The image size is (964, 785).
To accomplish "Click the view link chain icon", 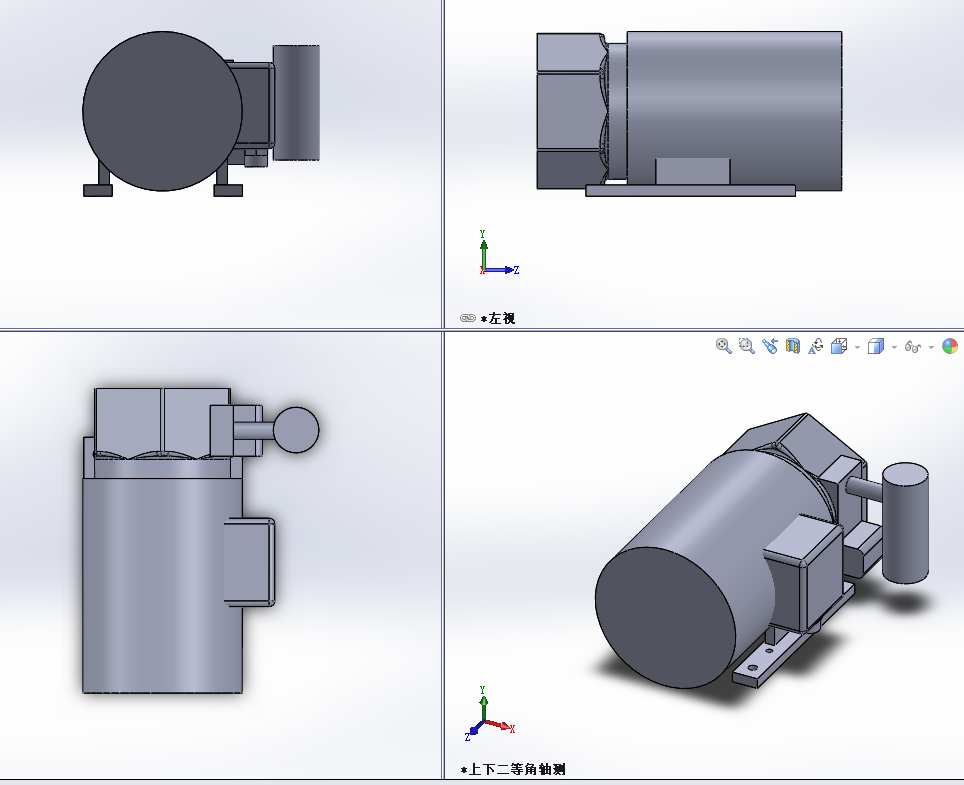I will (x=468, y=318).
